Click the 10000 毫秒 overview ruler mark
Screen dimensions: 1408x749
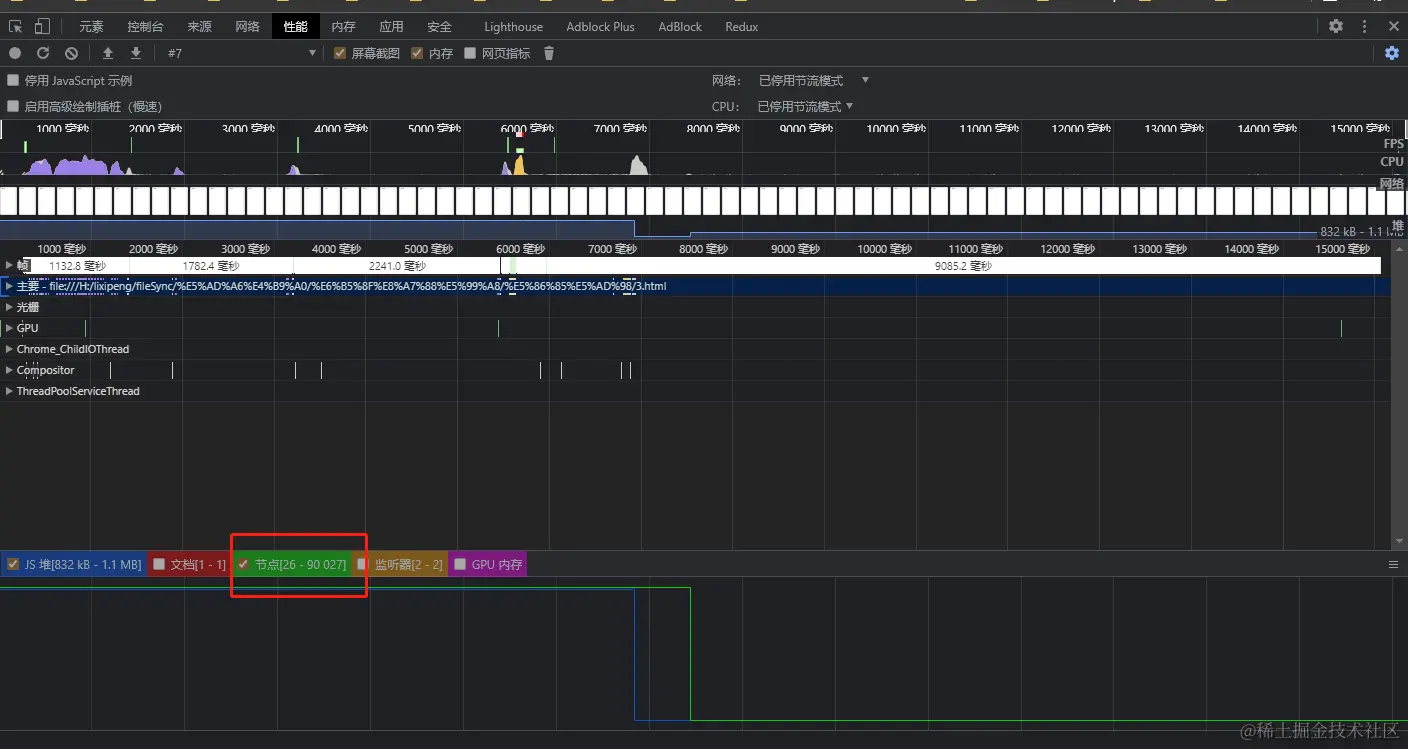point(896,129)
